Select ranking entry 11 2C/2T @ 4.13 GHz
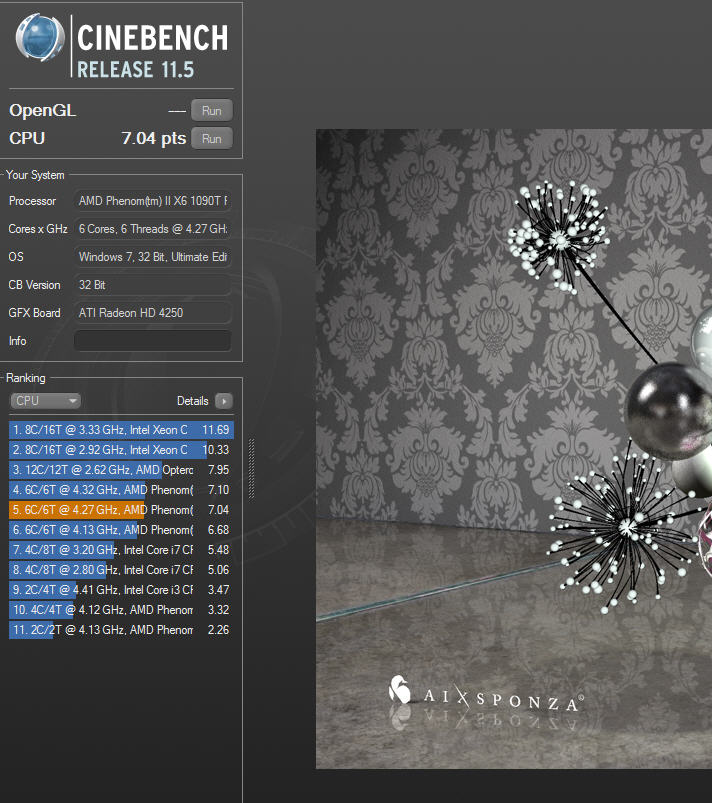 121,629
